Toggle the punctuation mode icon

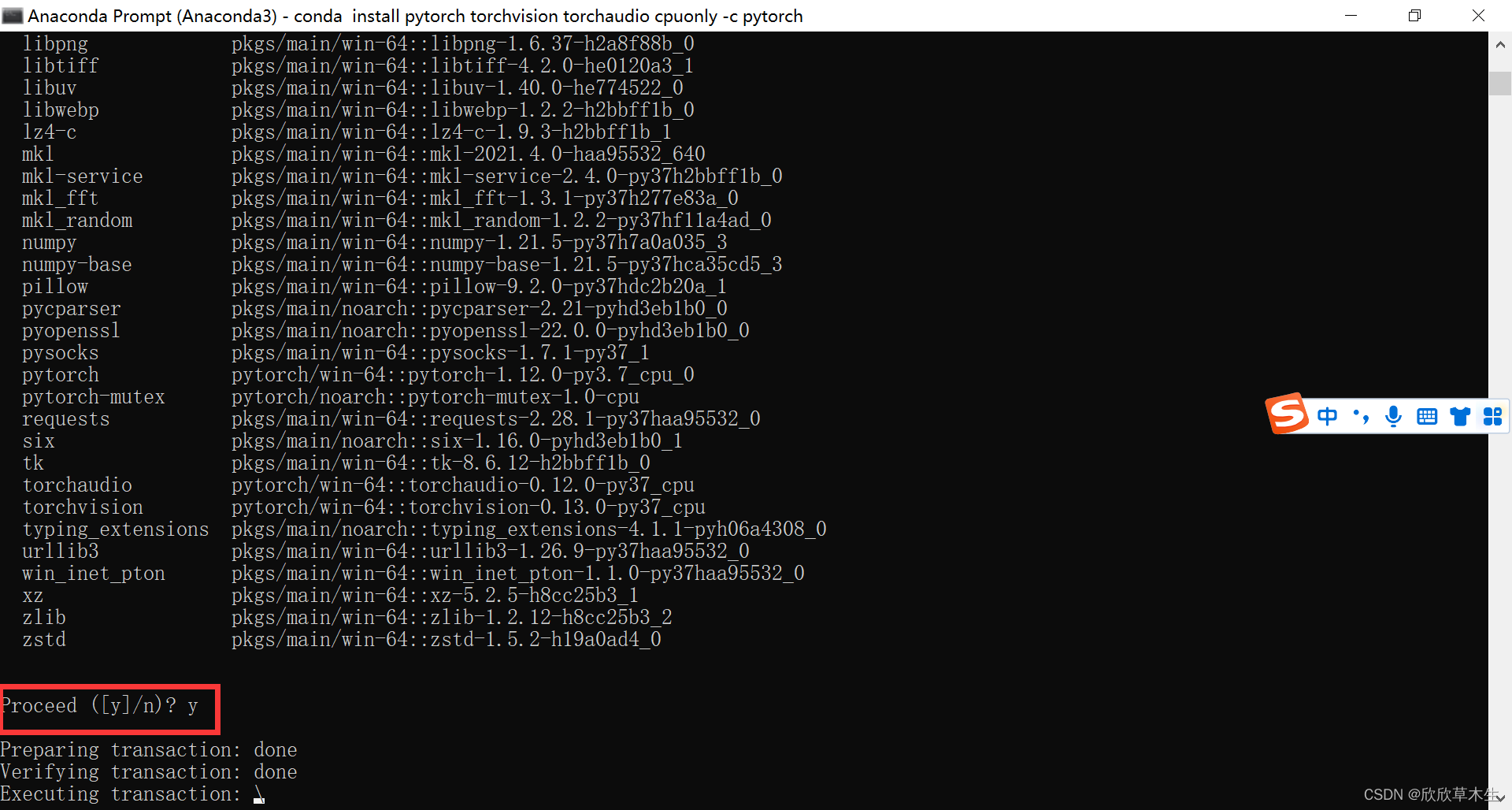(x=1361, y=416)
